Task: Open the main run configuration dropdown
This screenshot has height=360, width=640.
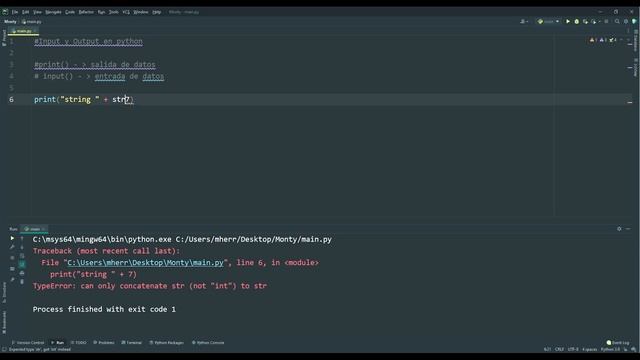Action: click(x=548, y=21)
